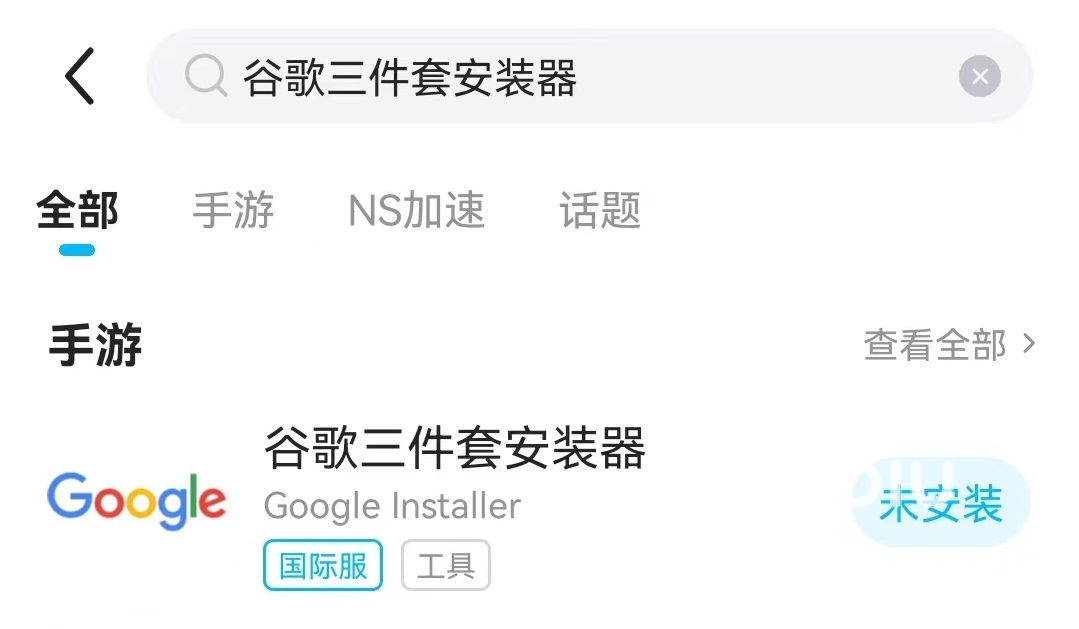
Task: Open the Google logo app icon
Action: point(136,501)
